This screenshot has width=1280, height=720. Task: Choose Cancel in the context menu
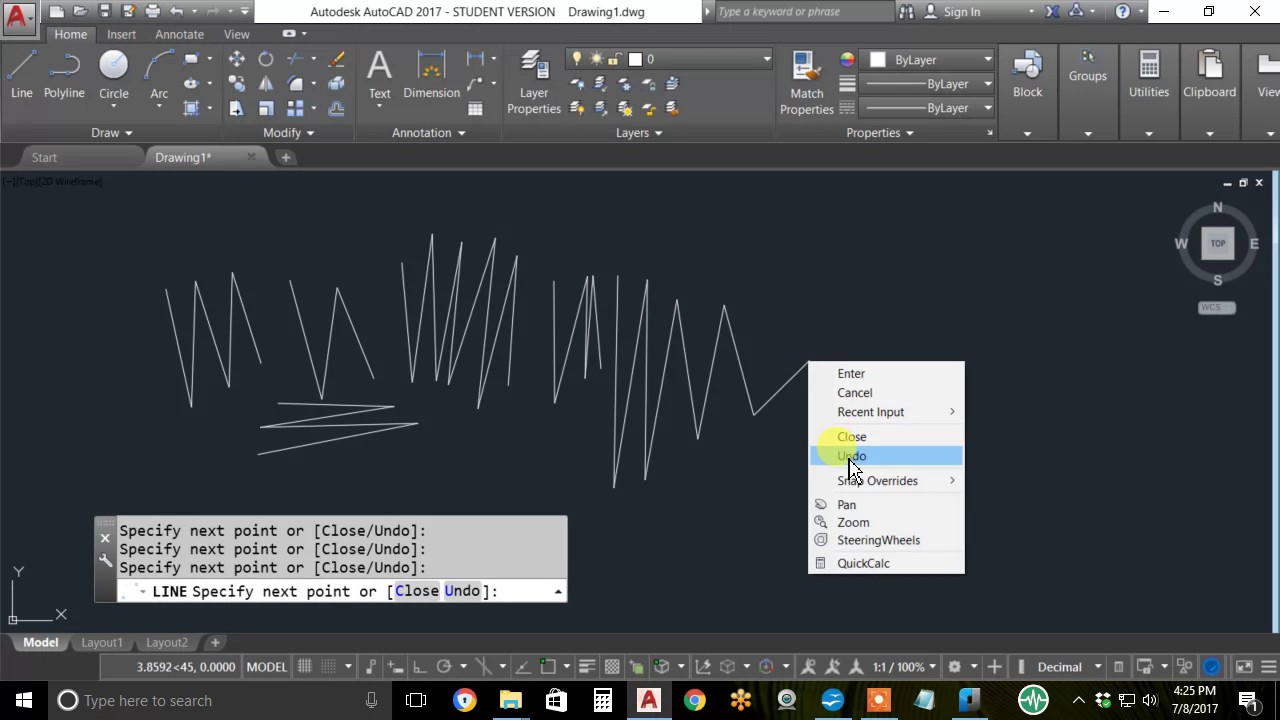[886, 393]
